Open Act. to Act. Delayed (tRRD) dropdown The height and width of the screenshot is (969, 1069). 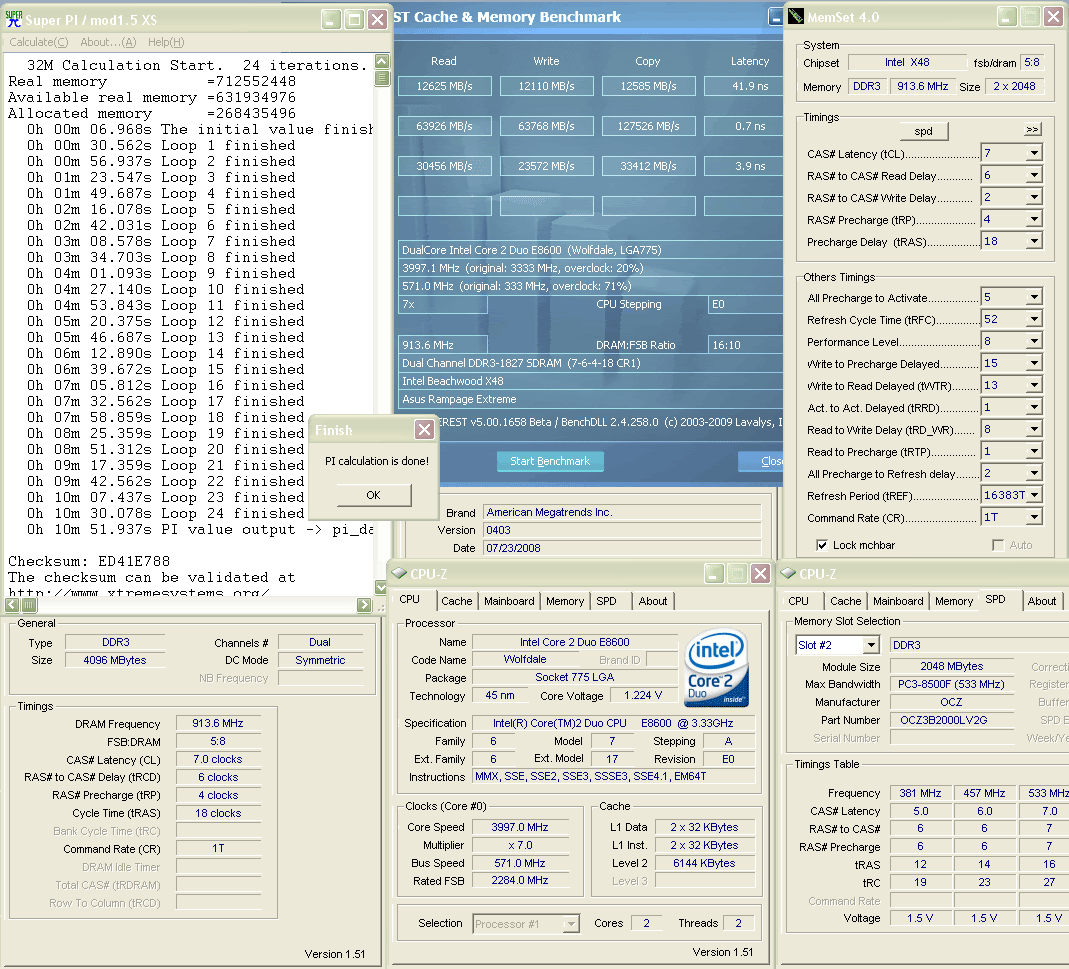(1034, 407)
